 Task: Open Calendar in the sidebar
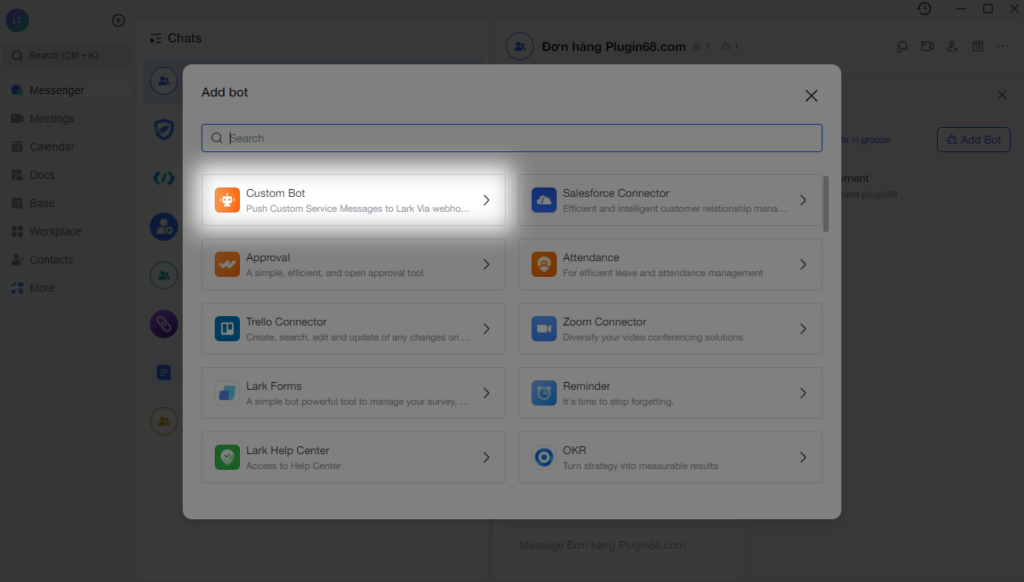[65, 147]
